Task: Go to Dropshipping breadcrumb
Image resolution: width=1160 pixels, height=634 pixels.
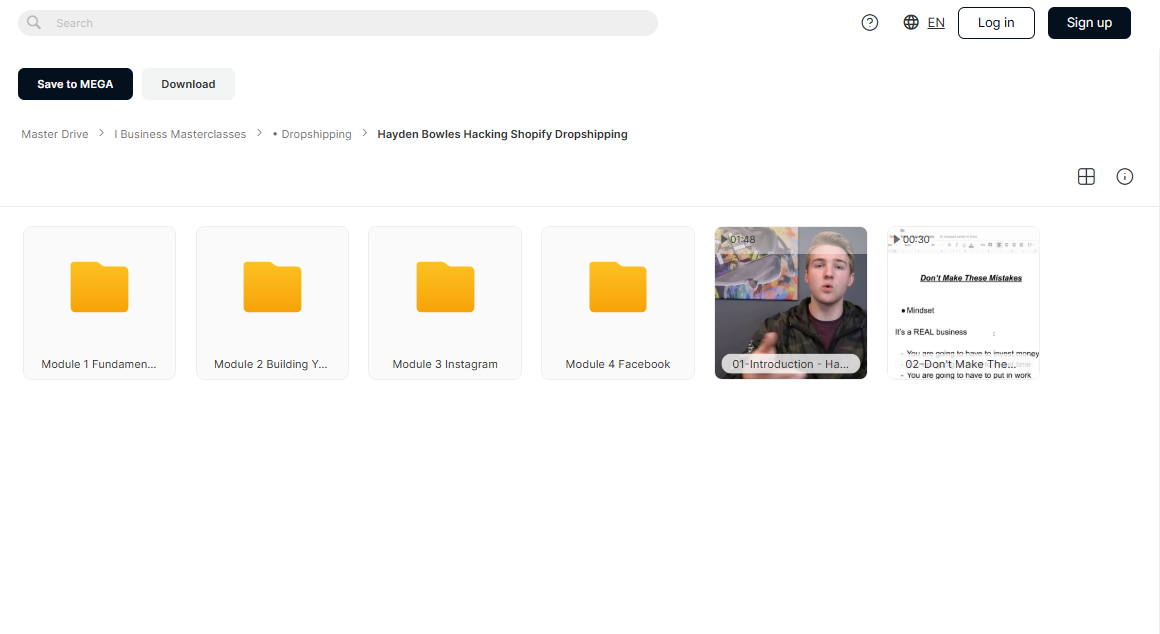Action: [x=312, y=134]
